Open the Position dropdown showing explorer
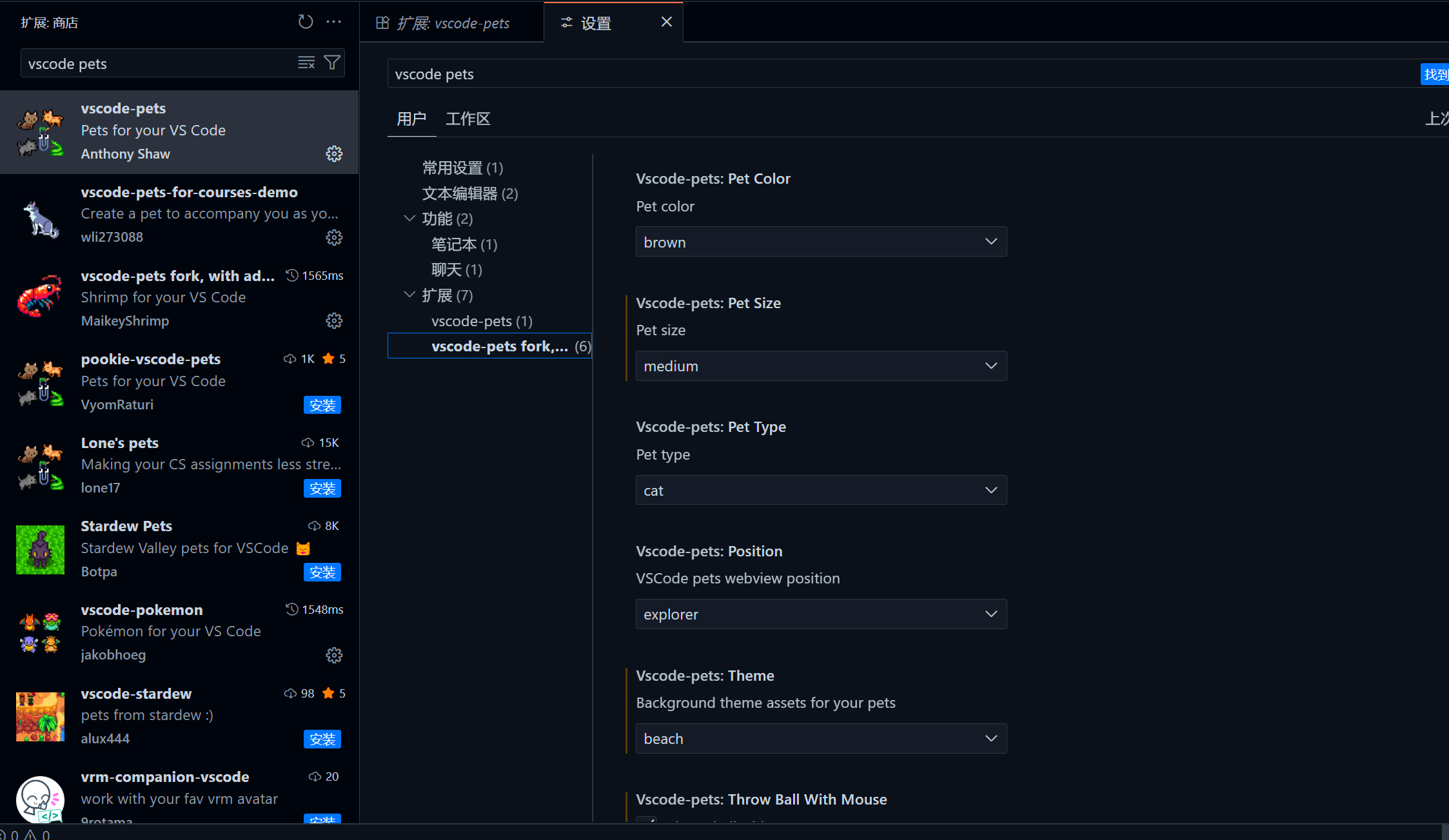This screenshot has width=1449, height=840. (821, 614)
